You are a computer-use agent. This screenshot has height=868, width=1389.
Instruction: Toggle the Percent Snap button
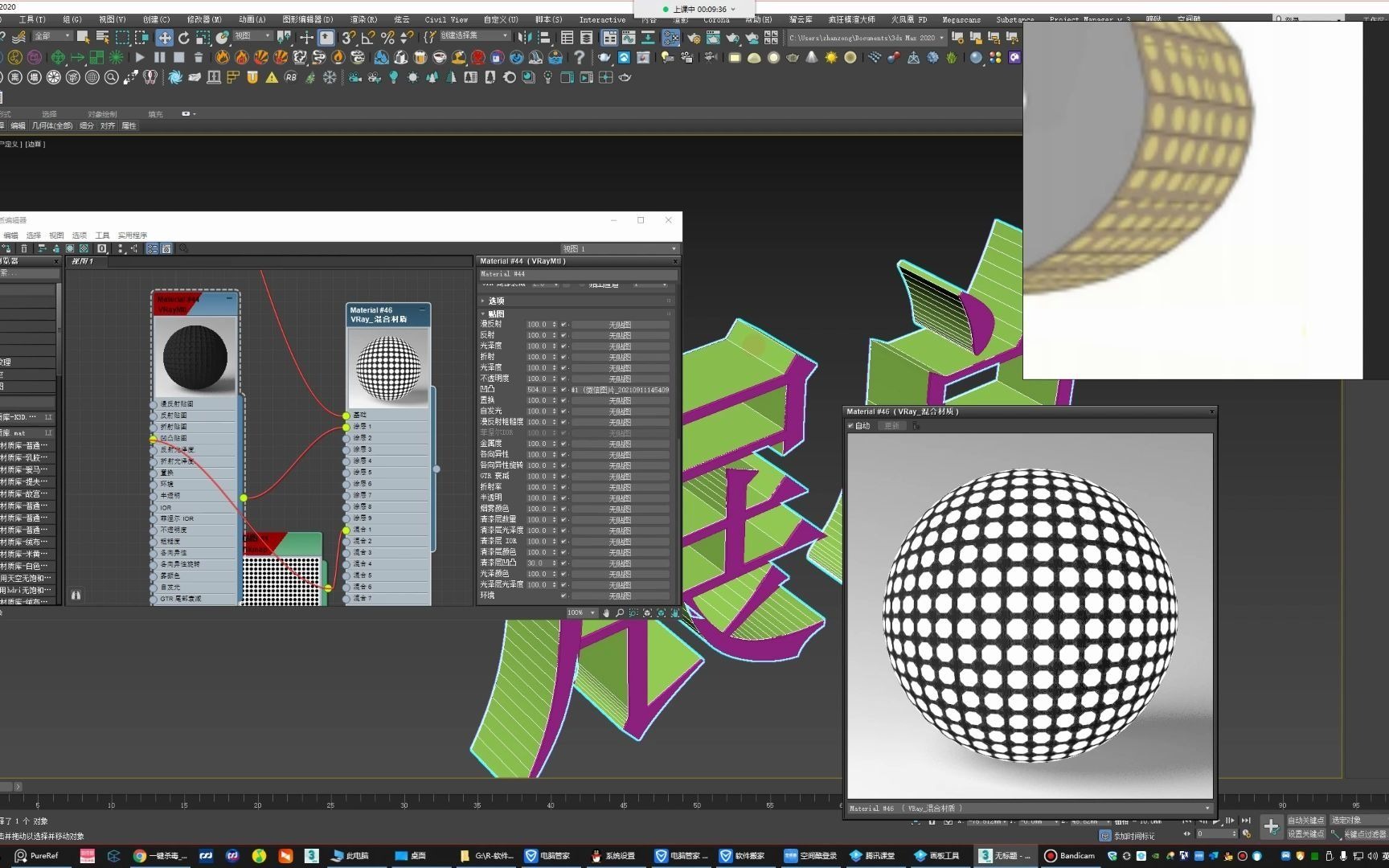pyautogui.click(x=387, y=37)
